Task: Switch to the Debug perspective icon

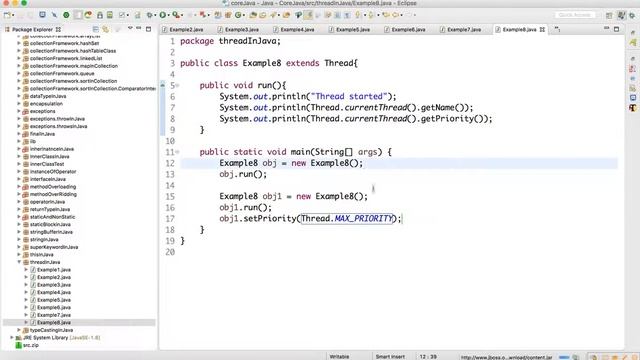Action: (632, 15)
